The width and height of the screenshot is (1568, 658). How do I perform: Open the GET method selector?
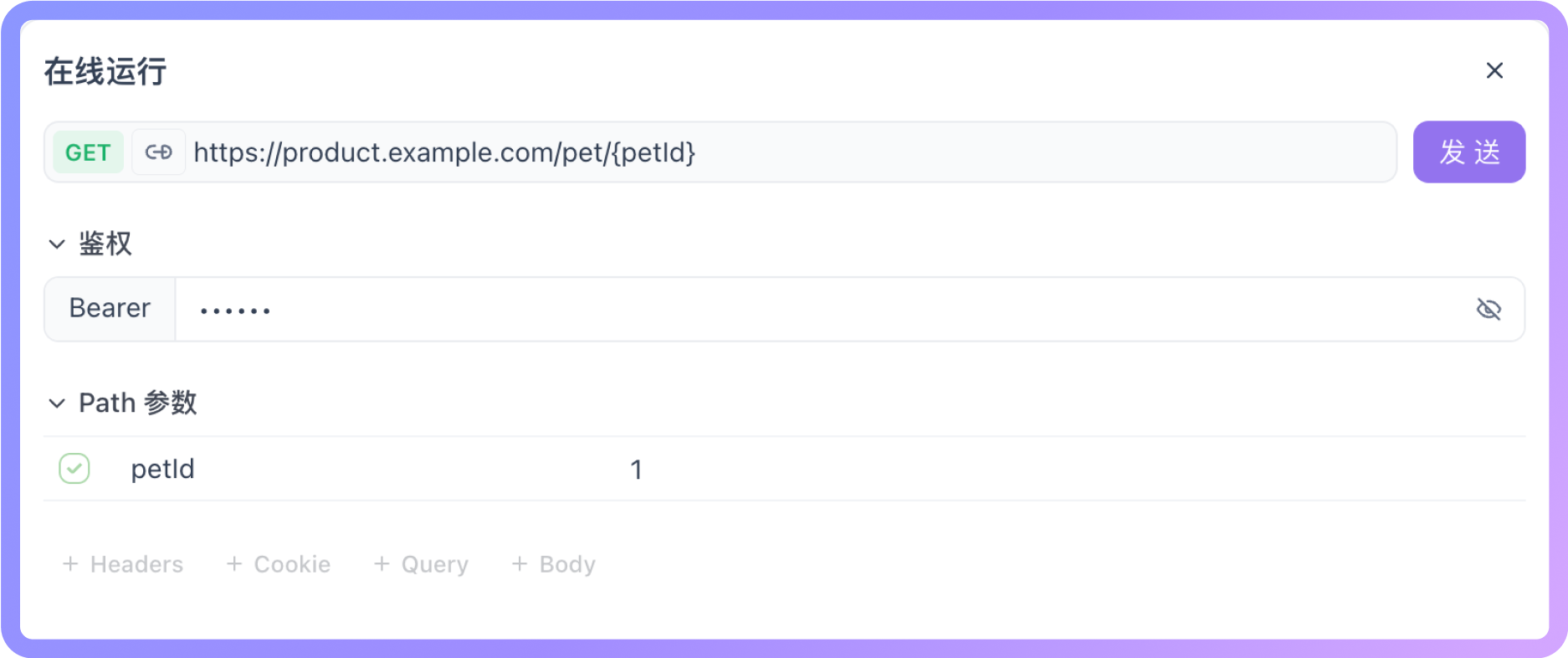coord(88,152)
